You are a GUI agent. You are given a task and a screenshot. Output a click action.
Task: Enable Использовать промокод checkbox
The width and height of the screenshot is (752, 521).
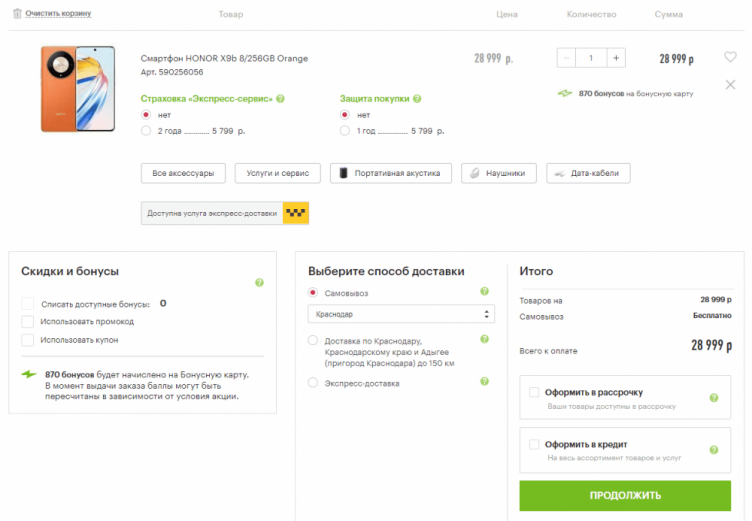click(x=28, y=322)
